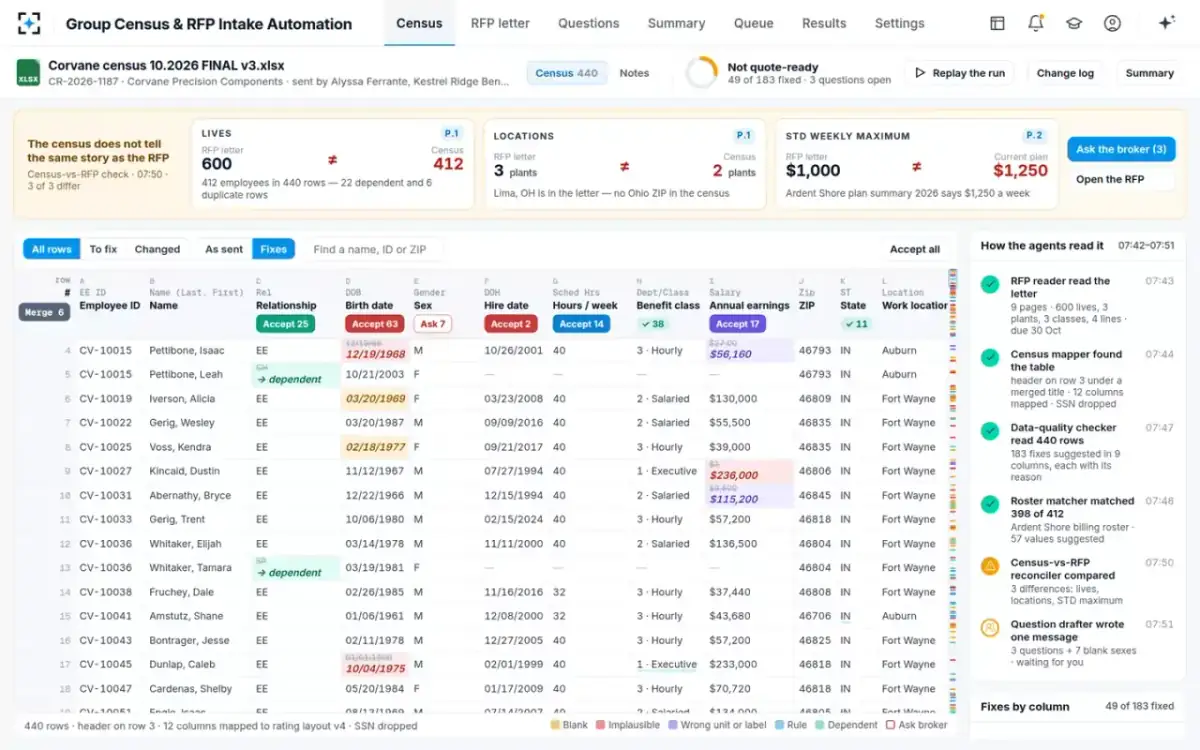1200x750 pixels.
Task: Select the All rows filter
Action: tap(52, 249)
